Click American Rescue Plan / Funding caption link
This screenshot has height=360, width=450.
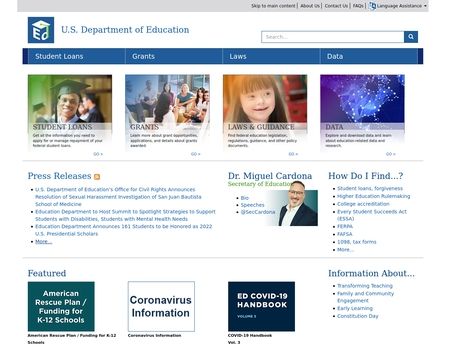[x=72, y=339]
